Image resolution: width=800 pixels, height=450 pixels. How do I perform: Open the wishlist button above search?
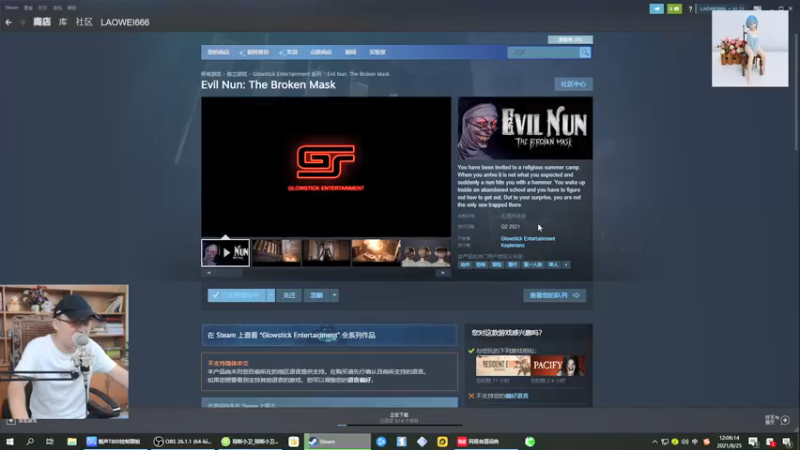coord(570,39)
